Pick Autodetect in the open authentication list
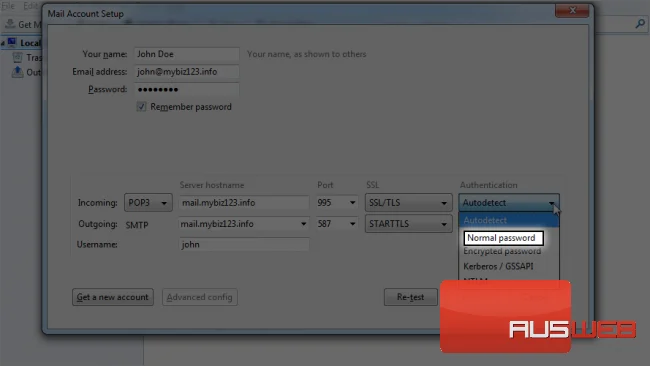 click(x=509, y=220)
